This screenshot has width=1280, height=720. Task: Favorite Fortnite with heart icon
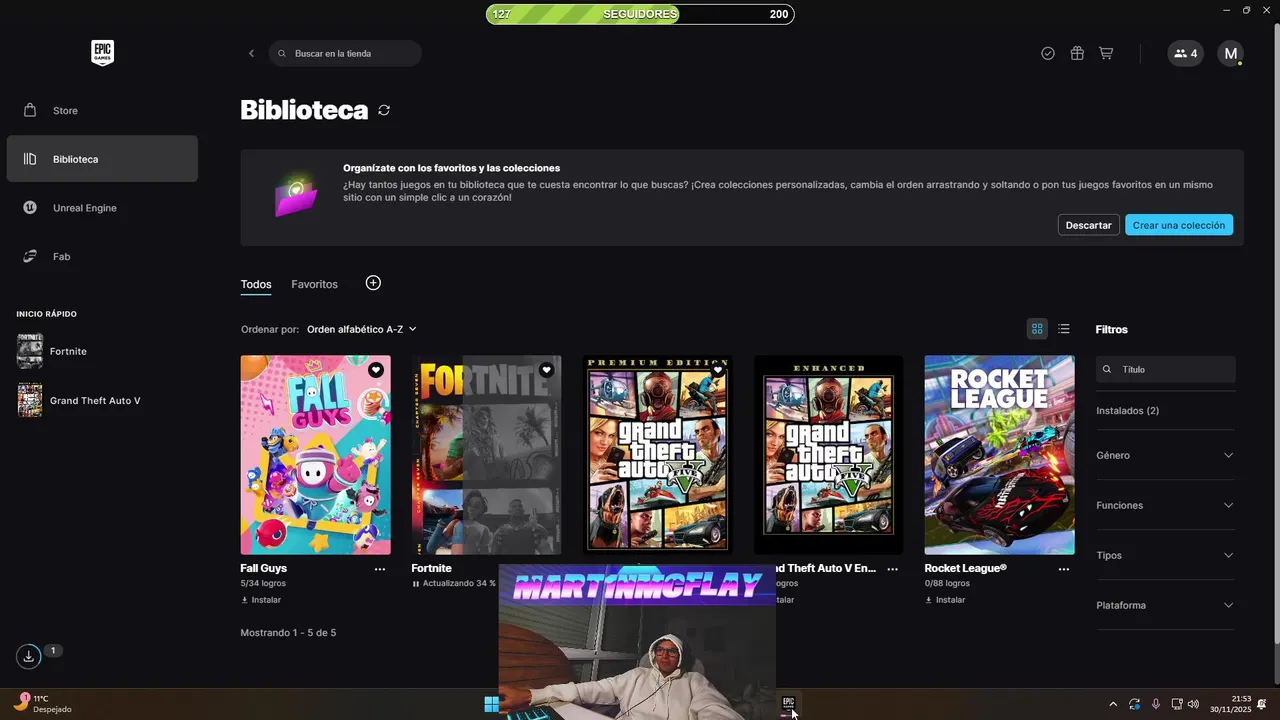pos(546,370)
